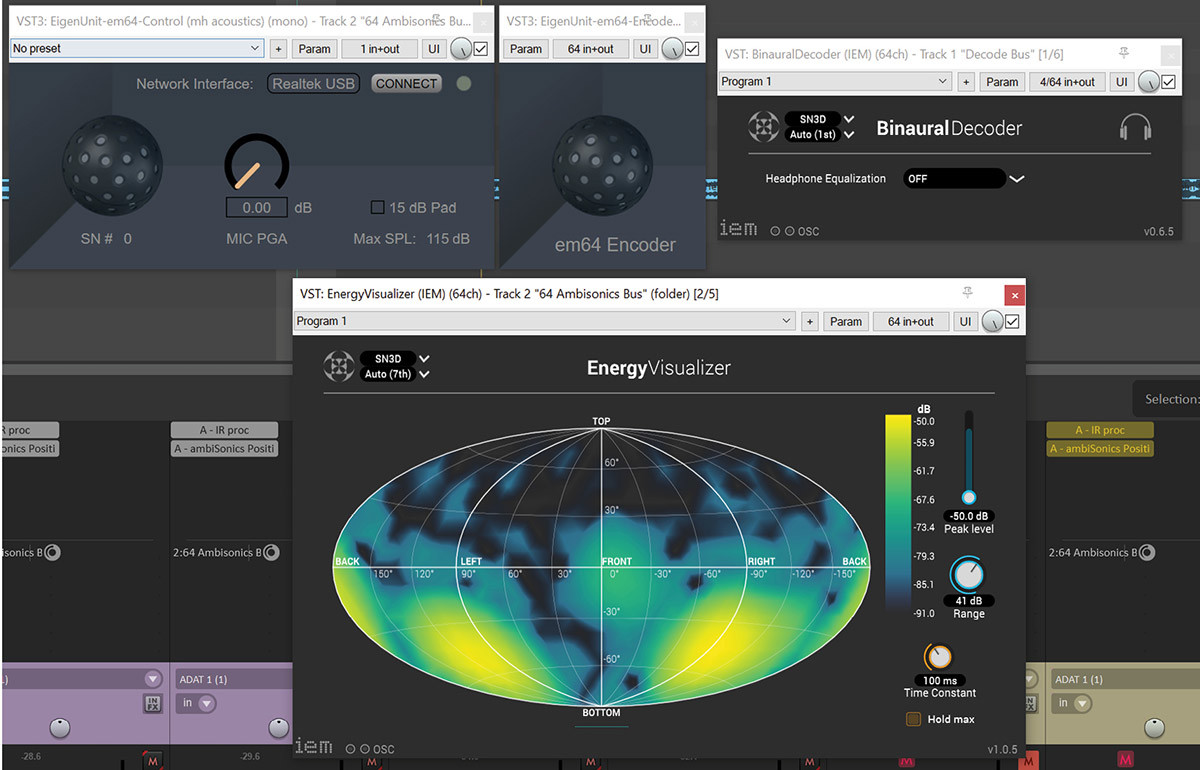Image resolution: width=1200 pixels, height=770 pixels.
Task: Open the in dropdown on the yellow ADAT track
Action: [1074, 703]
